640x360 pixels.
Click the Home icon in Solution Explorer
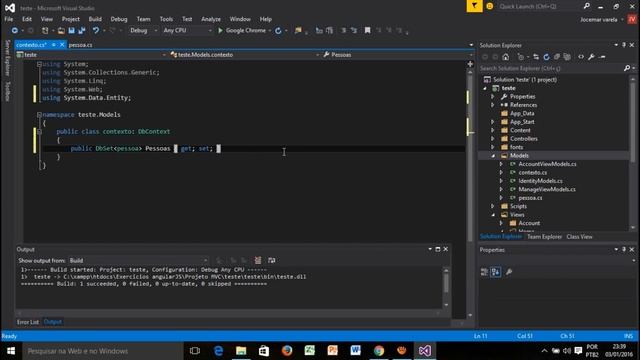506,57
